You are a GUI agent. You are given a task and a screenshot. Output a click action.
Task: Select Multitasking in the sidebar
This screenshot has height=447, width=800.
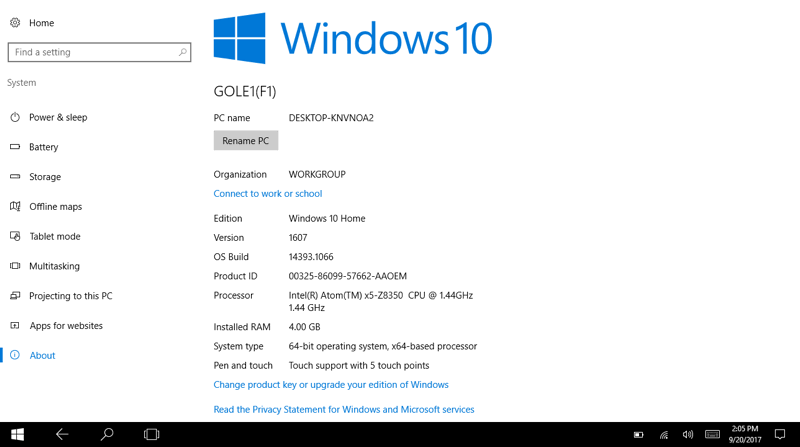(54, 266)
